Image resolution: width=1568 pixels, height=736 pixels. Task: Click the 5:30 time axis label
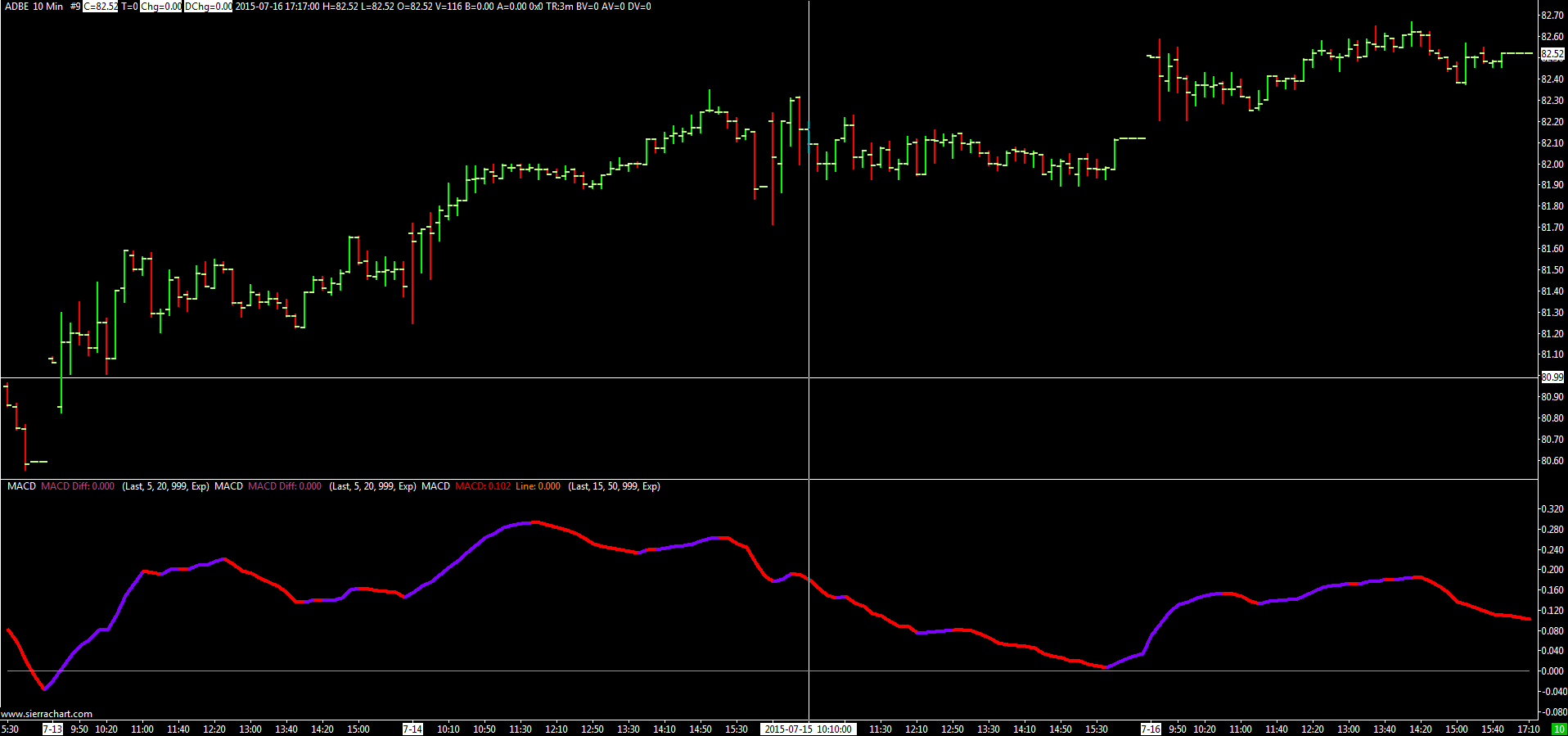pos(10,729)
